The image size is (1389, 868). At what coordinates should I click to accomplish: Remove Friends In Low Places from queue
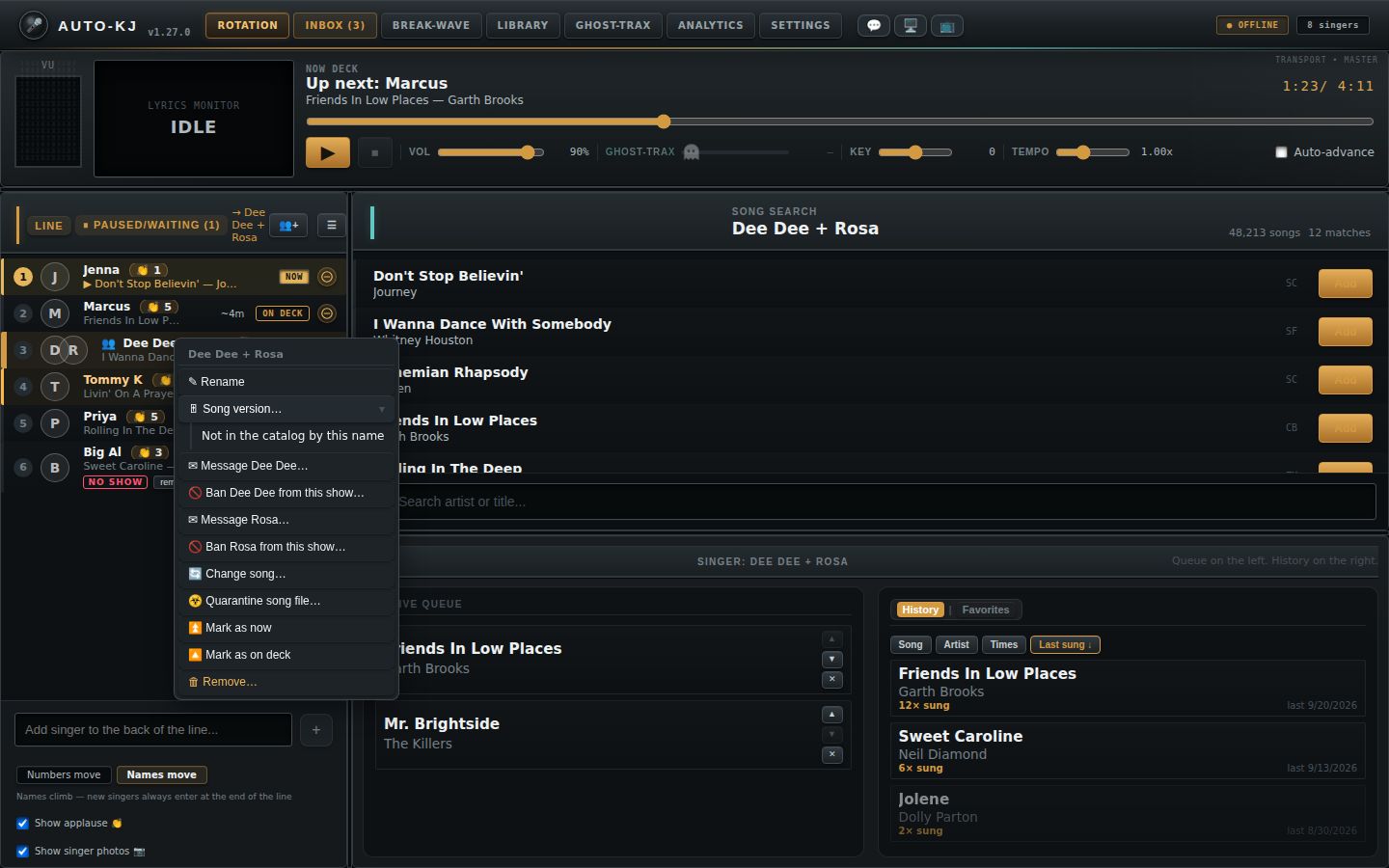832,680
